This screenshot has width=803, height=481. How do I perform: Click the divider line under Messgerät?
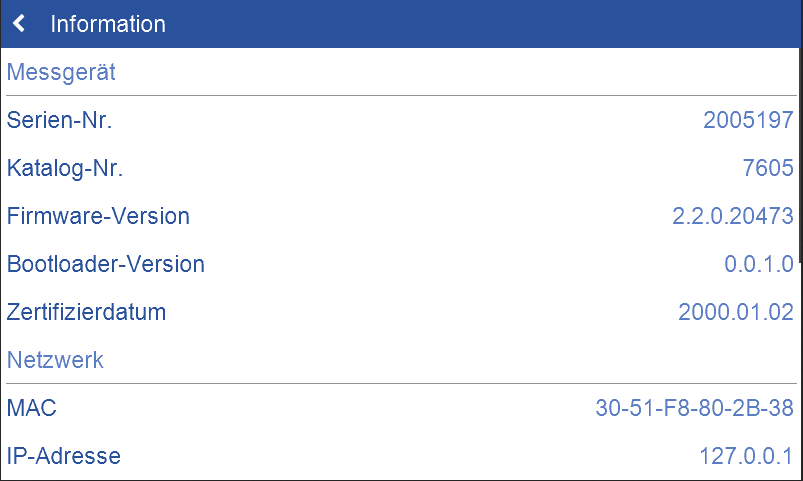[400, 96]
